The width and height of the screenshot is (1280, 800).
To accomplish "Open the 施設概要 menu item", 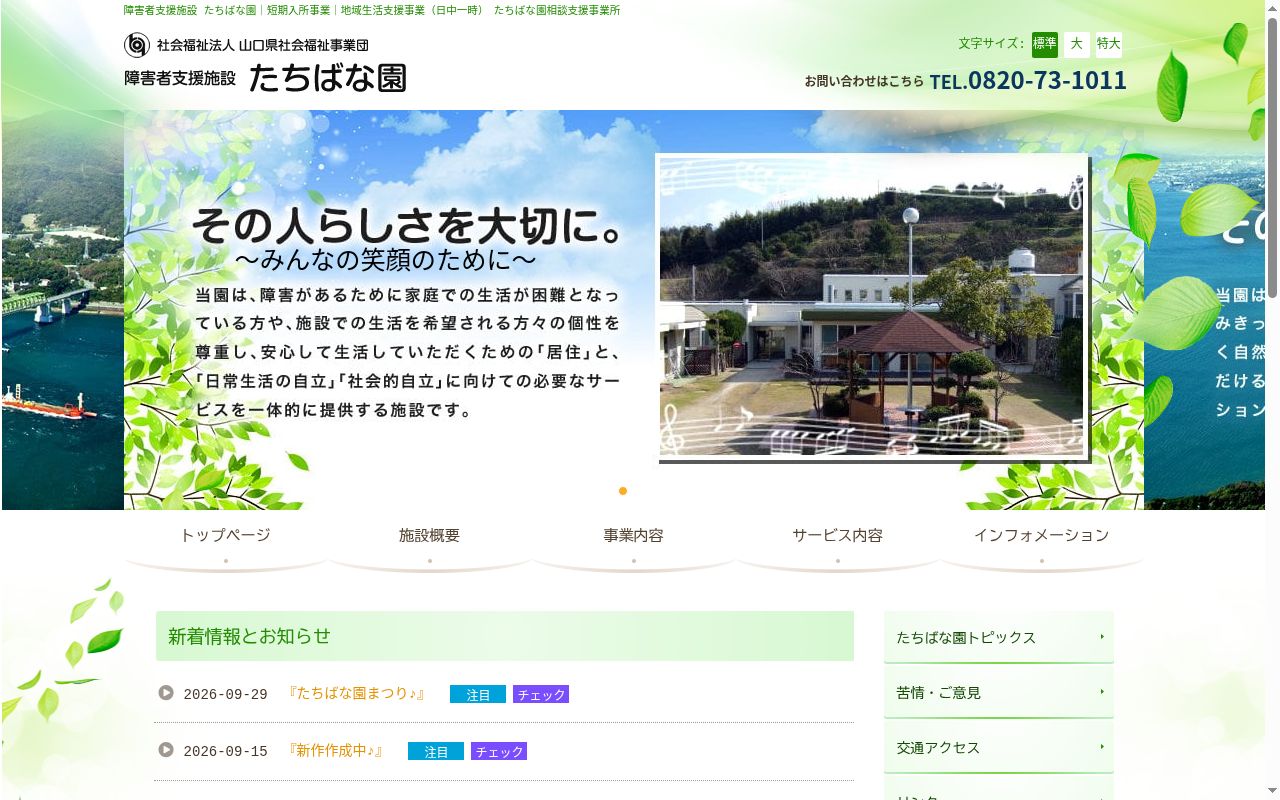I will [430, 541].
